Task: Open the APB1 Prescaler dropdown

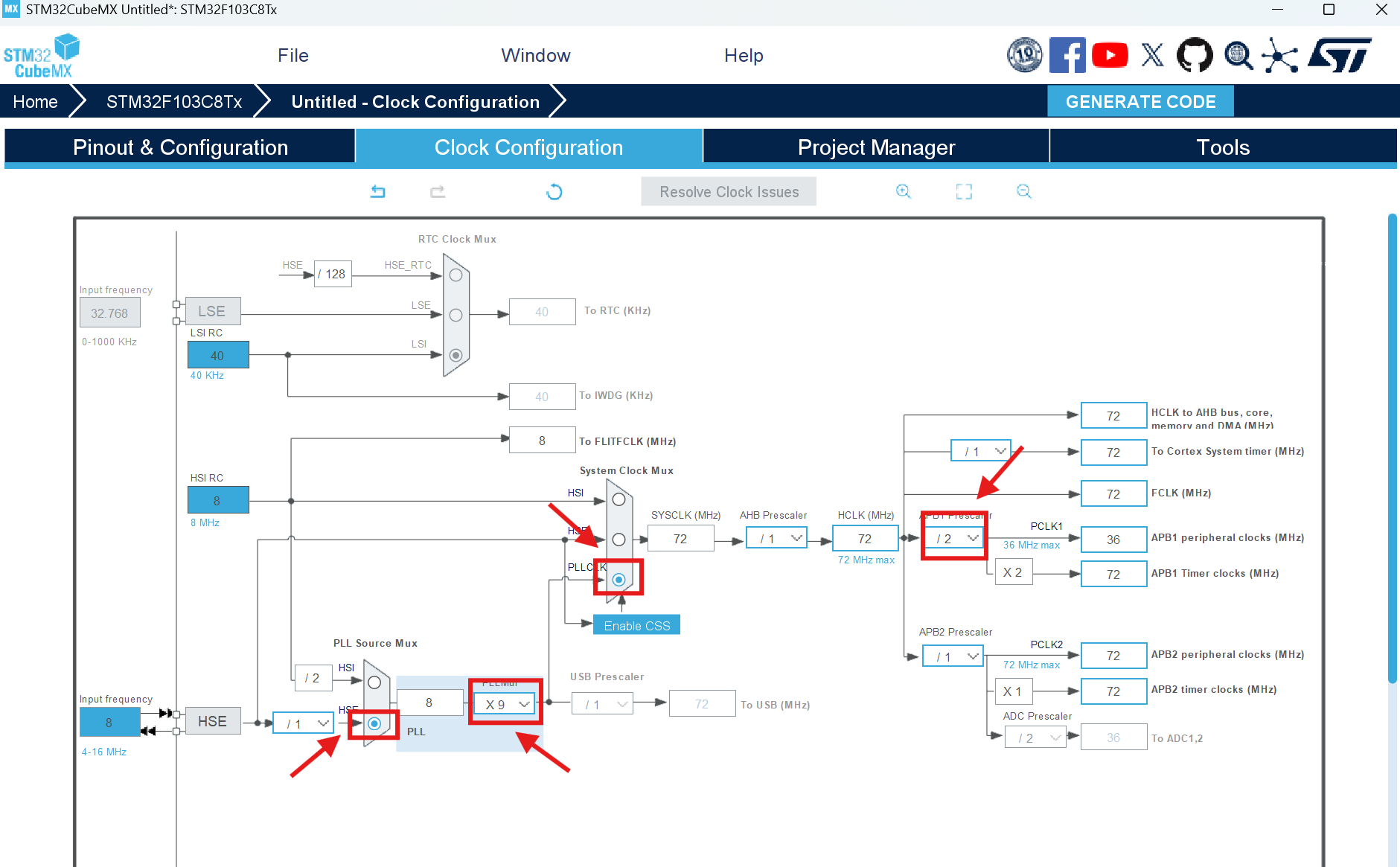Action: (x=953, y=538)
